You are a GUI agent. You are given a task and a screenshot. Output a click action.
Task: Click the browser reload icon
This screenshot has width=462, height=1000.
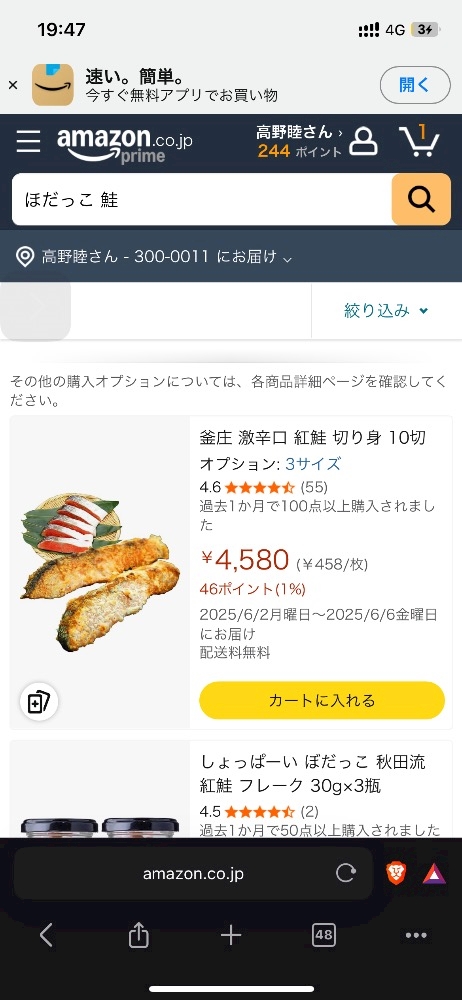(345, 873)
